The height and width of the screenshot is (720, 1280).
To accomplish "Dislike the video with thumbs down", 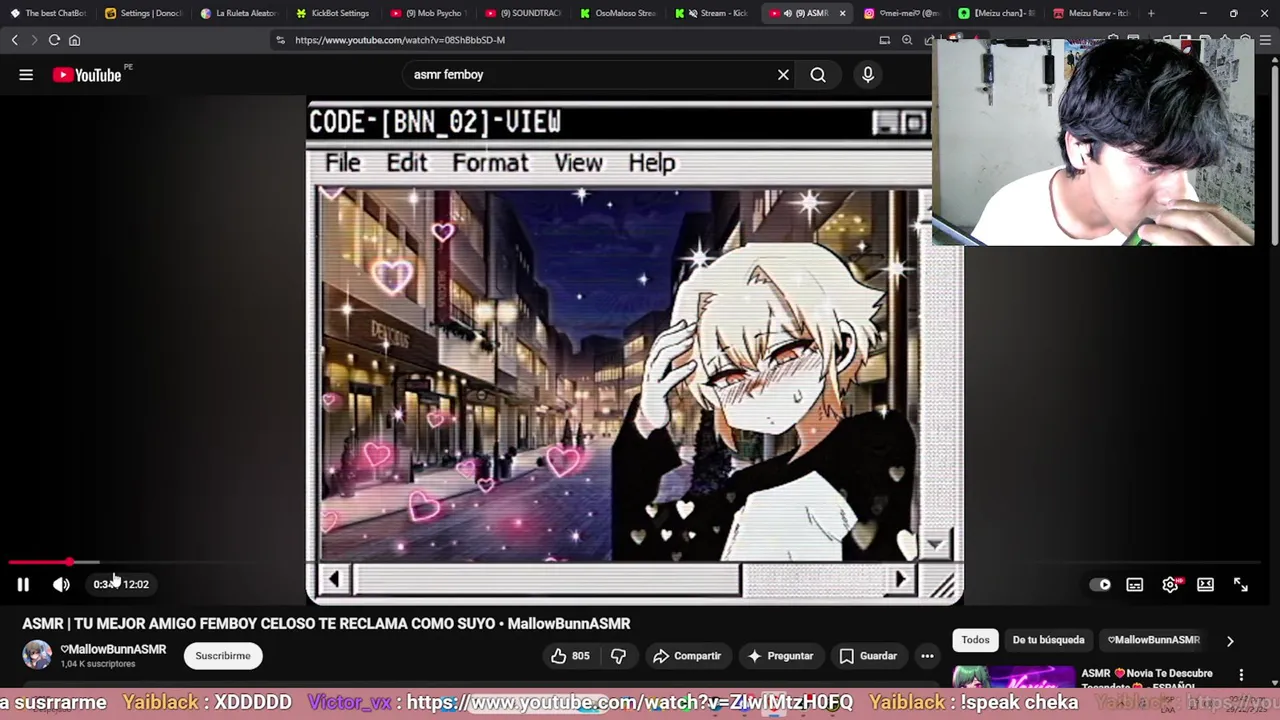I will (618, 656).
